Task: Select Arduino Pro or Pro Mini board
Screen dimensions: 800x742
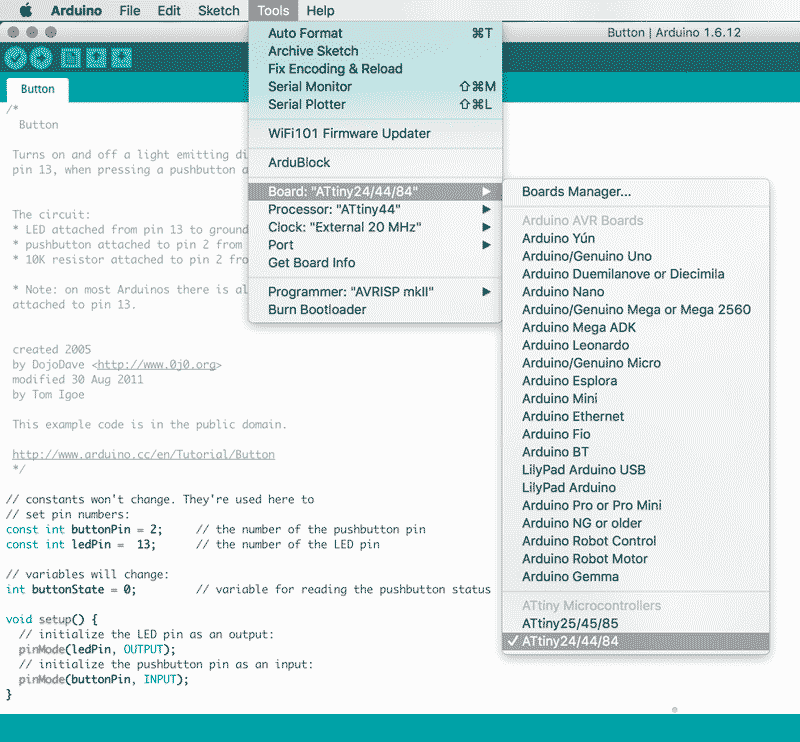Action: (636, 506)
